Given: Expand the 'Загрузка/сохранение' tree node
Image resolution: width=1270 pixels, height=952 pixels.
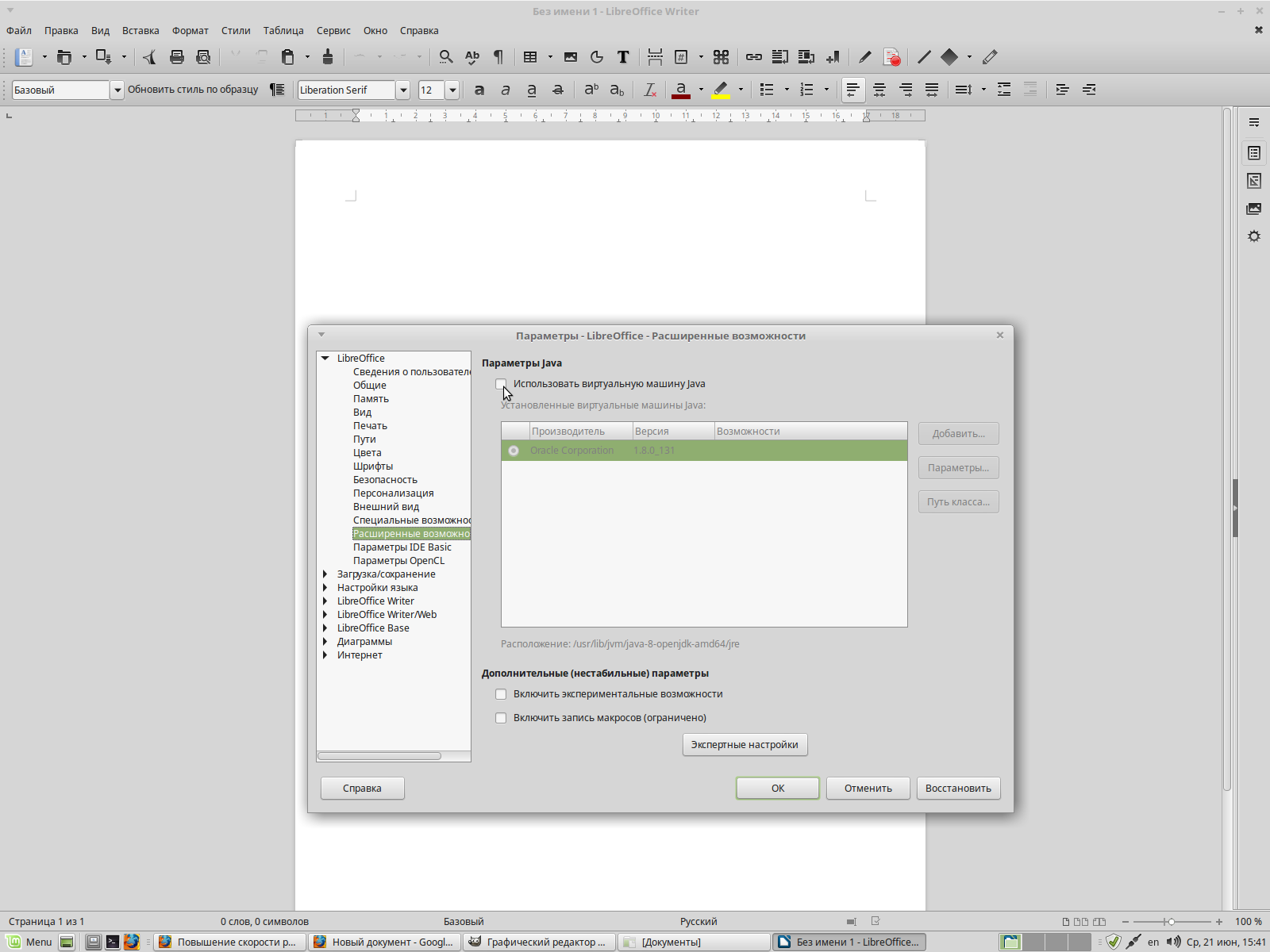Looking at the screenshot, I should [x=325, y=574].
